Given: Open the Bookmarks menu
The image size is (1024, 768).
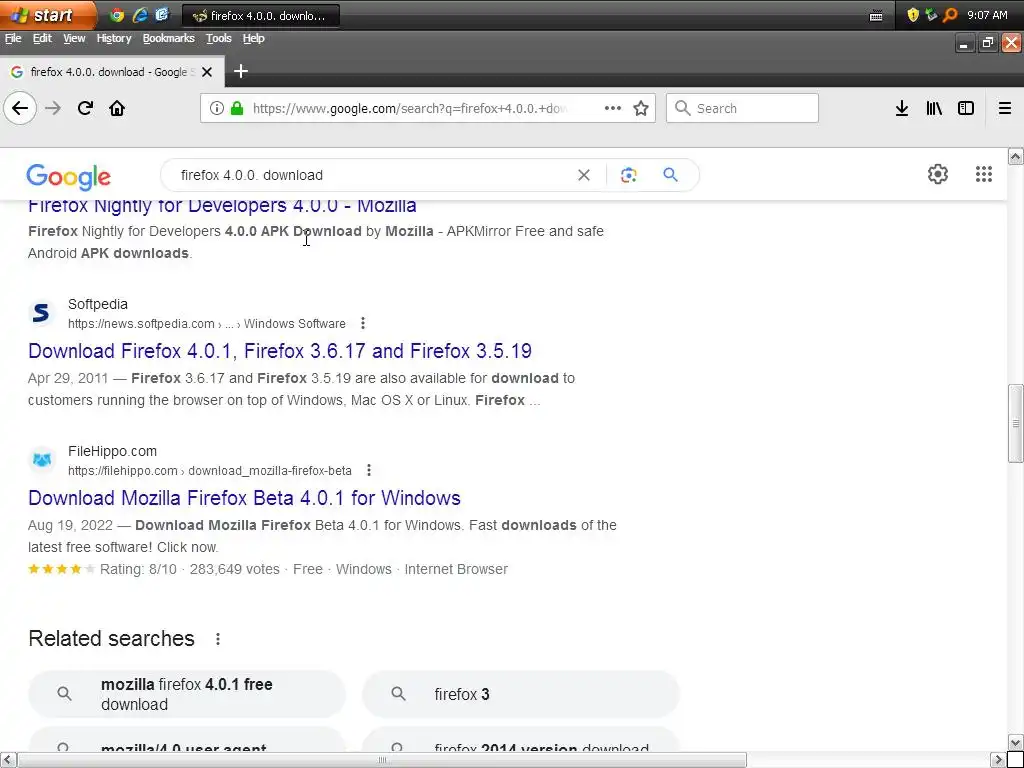Looking at the screenshot, I should click(168, 39).
